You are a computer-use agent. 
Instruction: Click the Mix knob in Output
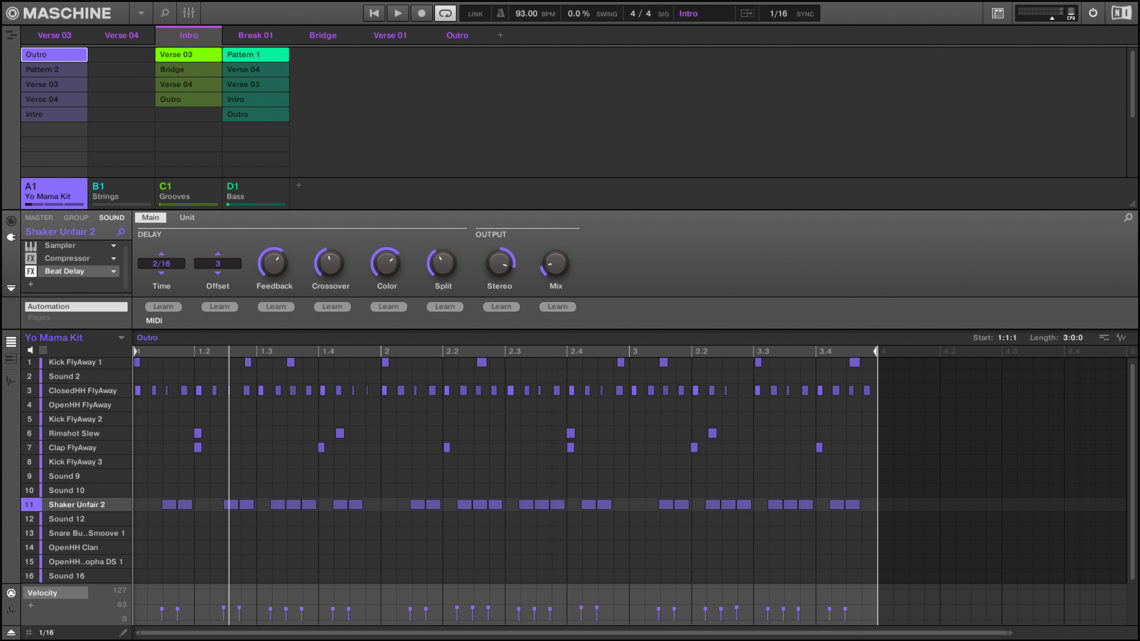pos(555,264)
